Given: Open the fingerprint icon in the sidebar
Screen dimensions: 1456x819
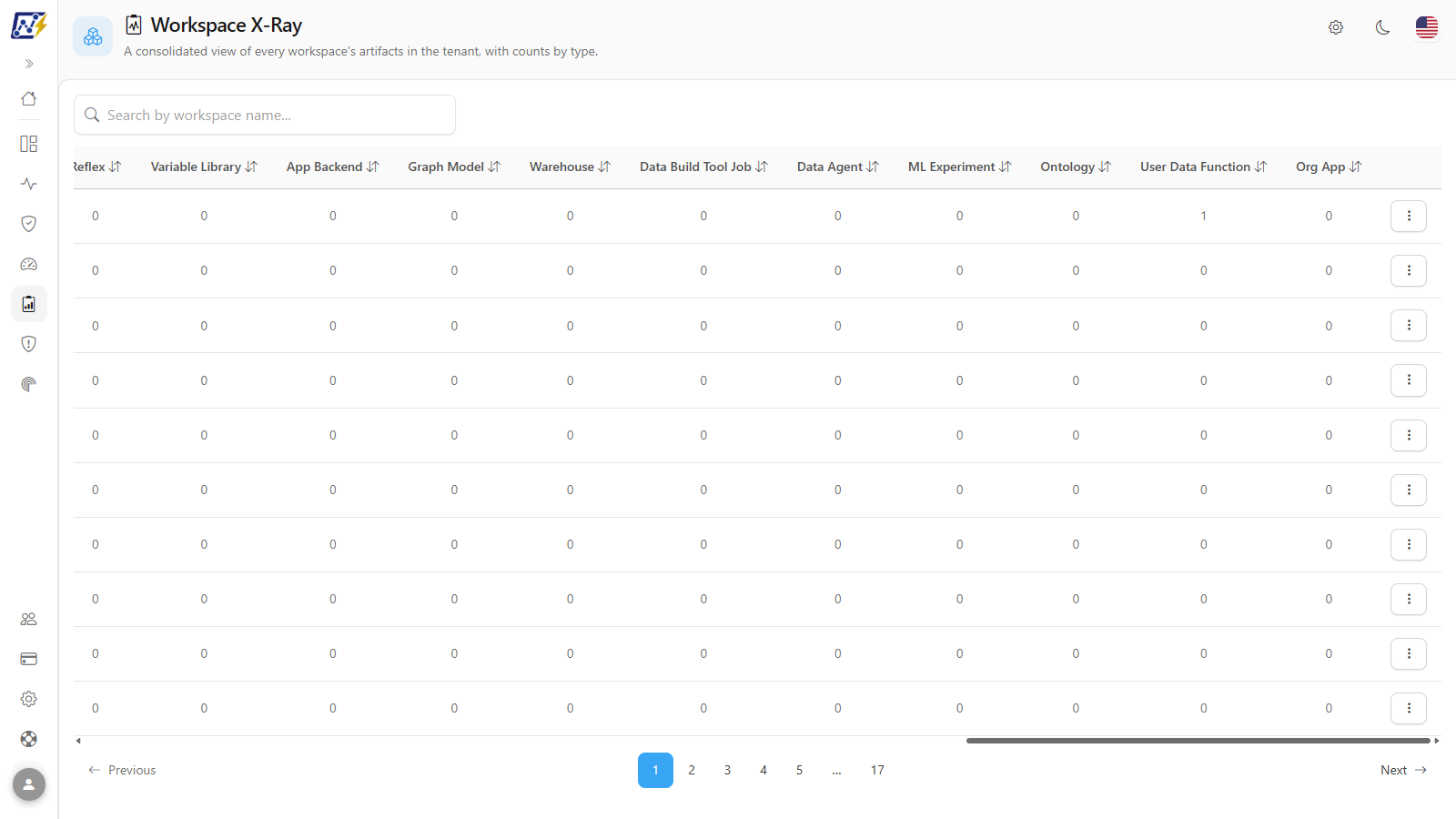Looking at the screenshot, I should (x=29, y=384).
